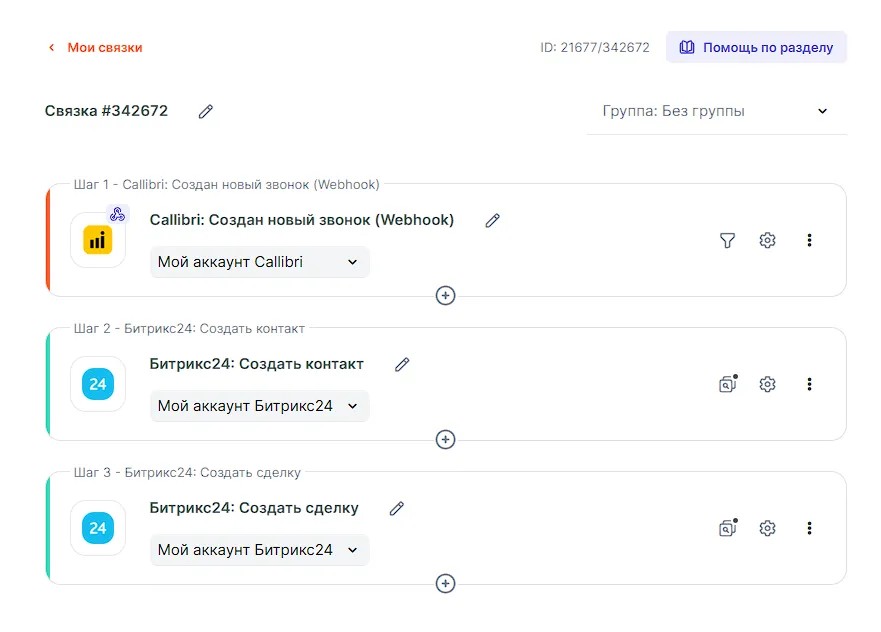
Task: Open three-dot menu for Создать сделку step
Action: (809, 528)
